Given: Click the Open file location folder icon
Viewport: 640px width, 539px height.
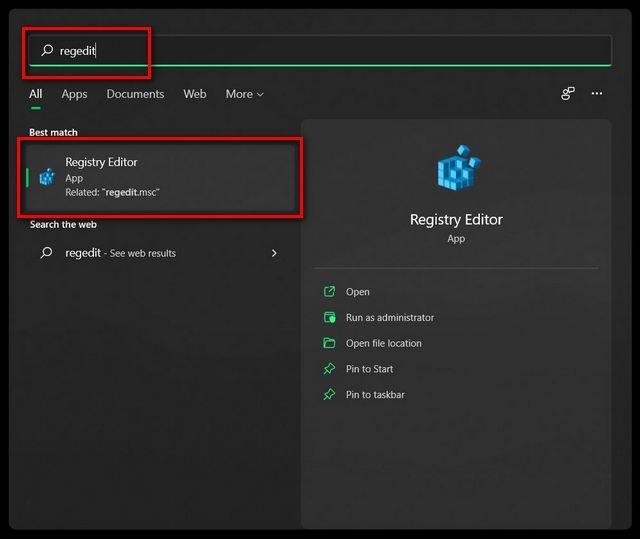Looking at the screenshot, I should 329,343.
